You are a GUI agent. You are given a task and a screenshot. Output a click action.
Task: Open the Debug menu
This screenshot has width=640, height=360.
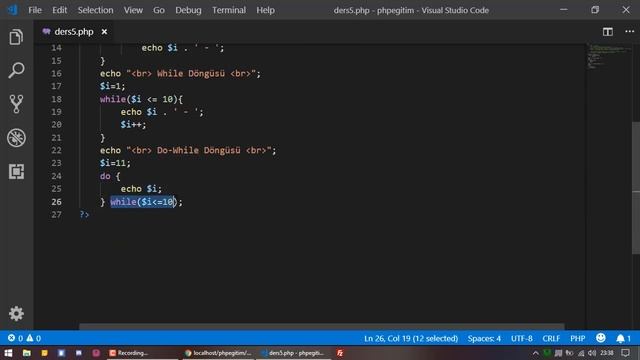tap(188, 10)
